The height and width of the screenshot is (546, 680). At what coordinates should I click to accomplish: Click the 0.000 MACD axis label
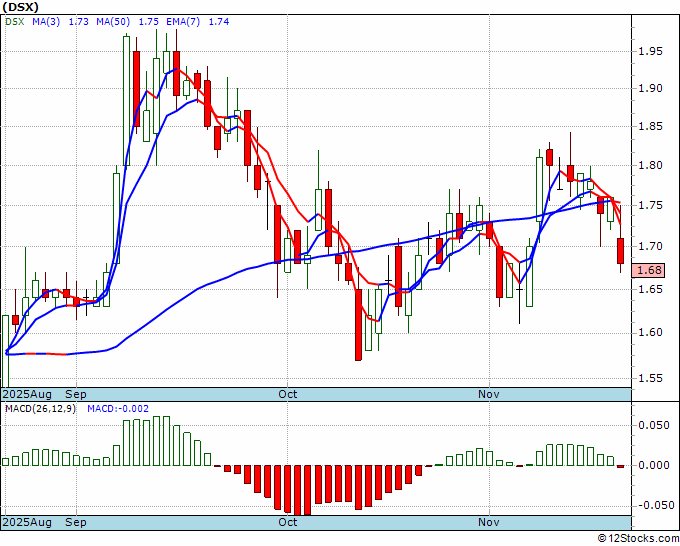654,465
